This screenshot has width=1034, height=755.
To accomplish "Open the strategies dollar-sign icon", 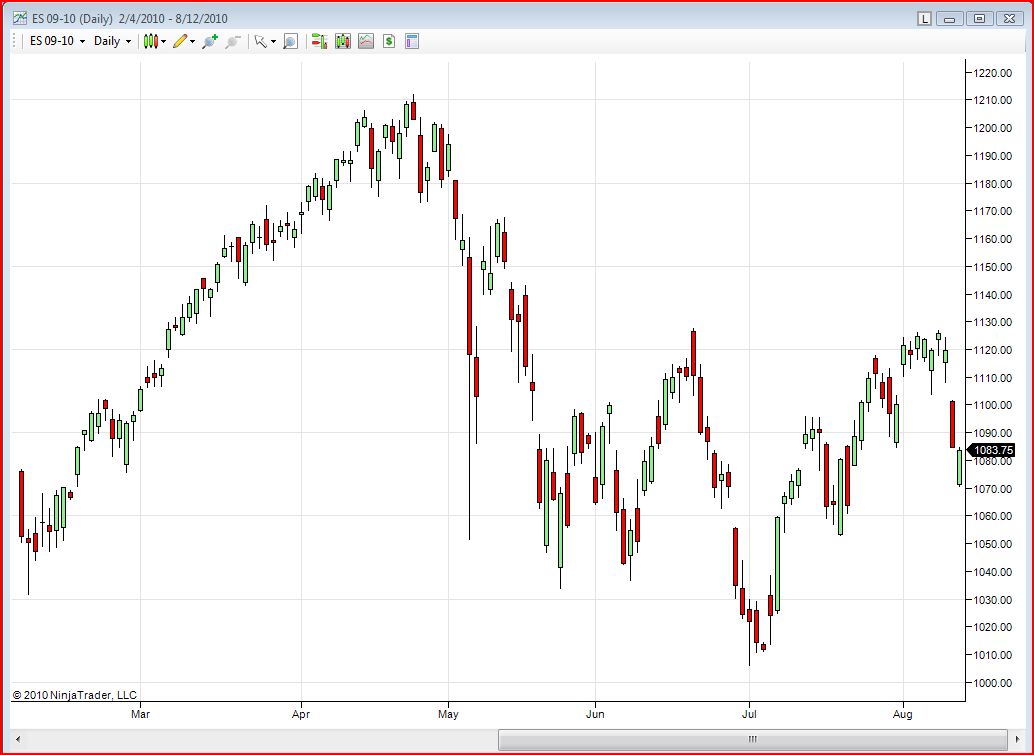I will (x=388, y=42).
